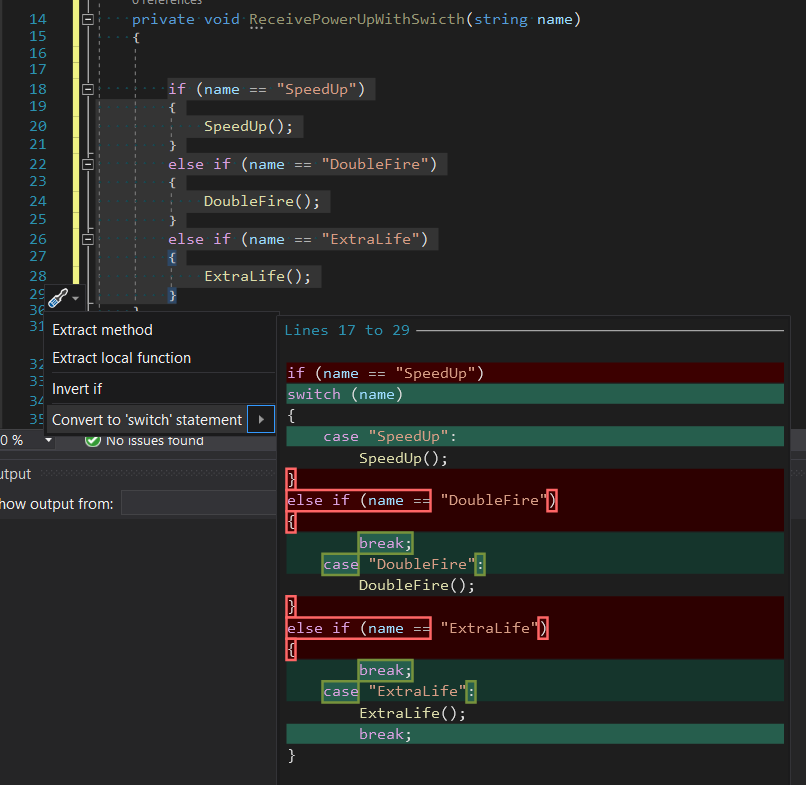Choose Extract local function

[x=121, y=358]
